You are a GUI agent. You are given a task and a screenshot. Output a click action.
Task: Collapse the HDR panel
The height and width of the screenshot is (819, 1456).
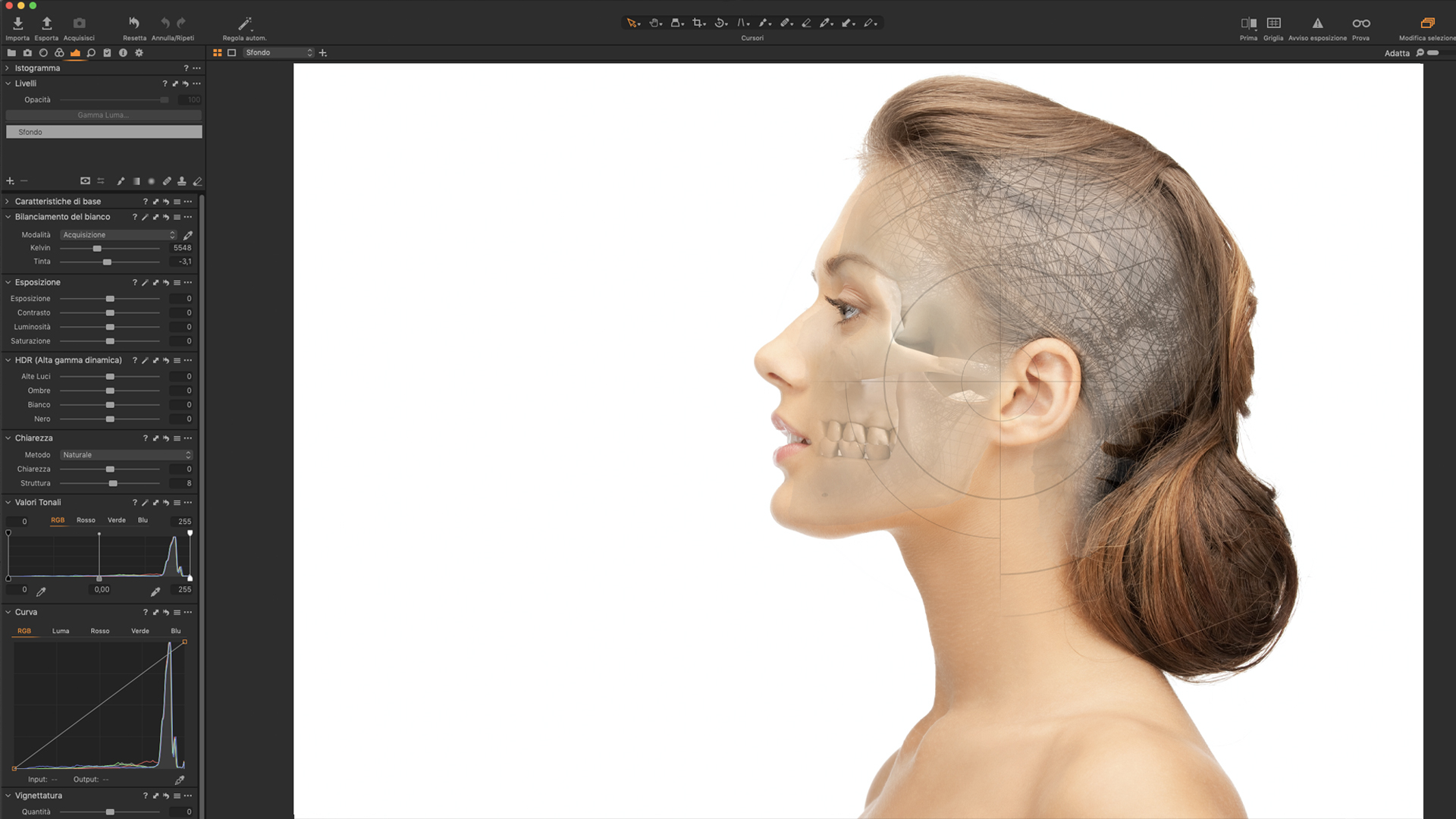pyautogui.click(x=8, y=360)
